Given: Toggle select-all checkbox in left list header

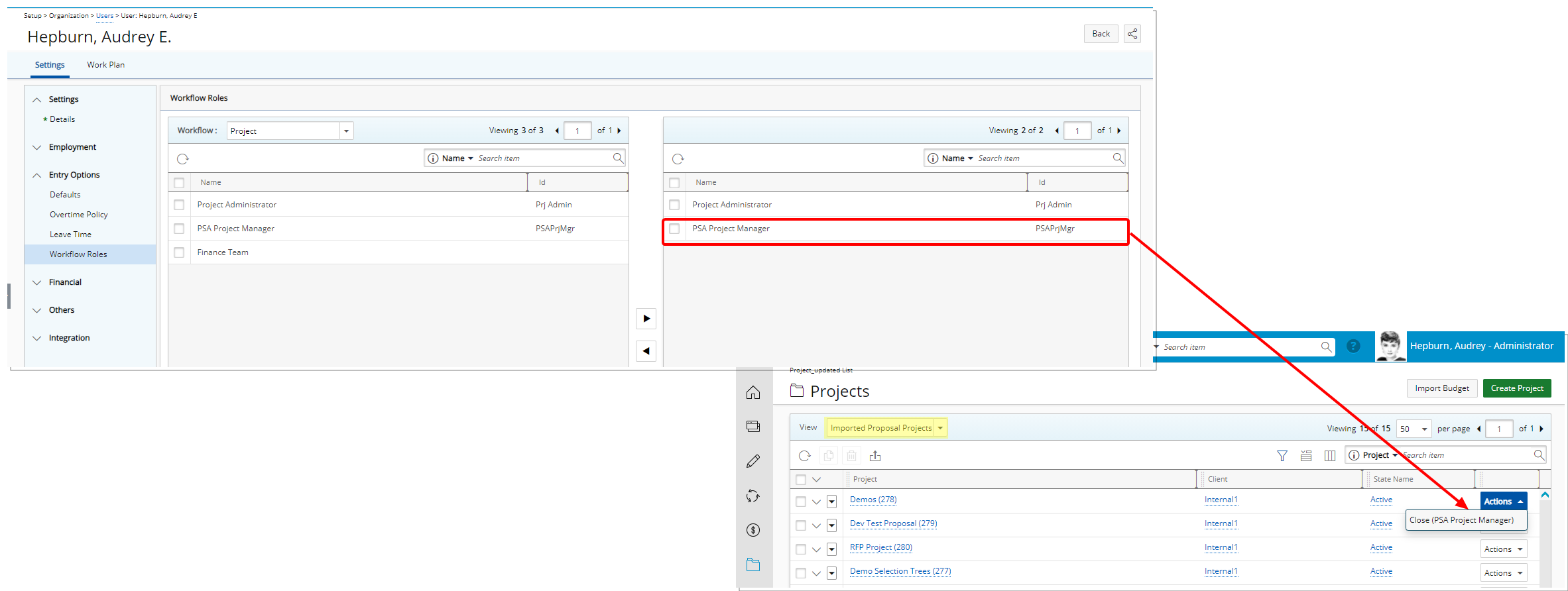Looking at the screenshot, I should 179,183.
